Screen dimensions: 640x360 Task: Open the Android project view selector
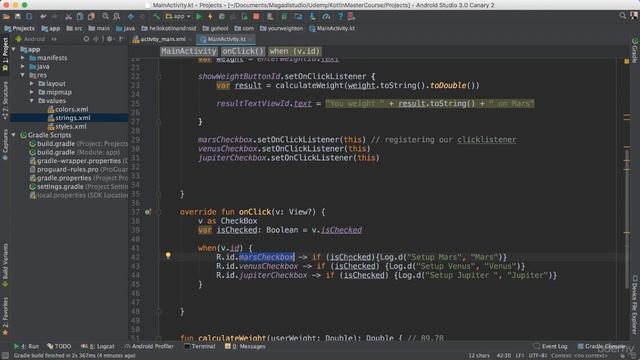click(36, 39)
